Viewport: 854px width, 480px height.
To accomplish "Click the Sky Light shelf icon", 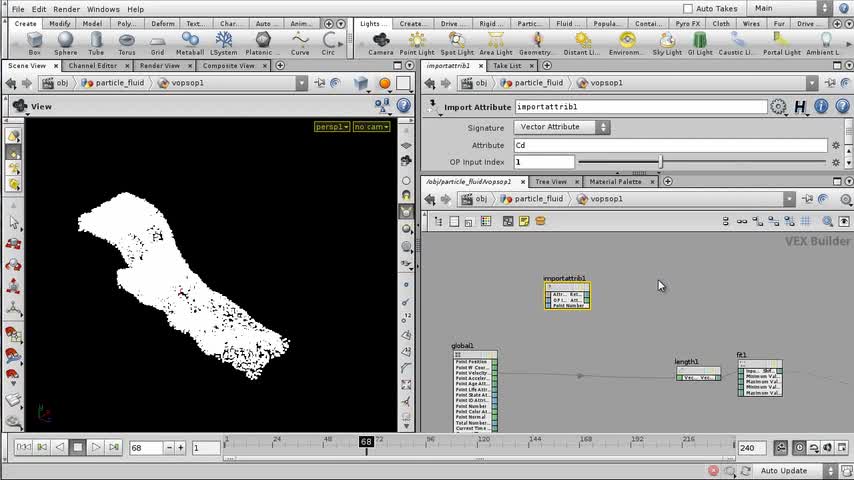I will pos(666,42).
